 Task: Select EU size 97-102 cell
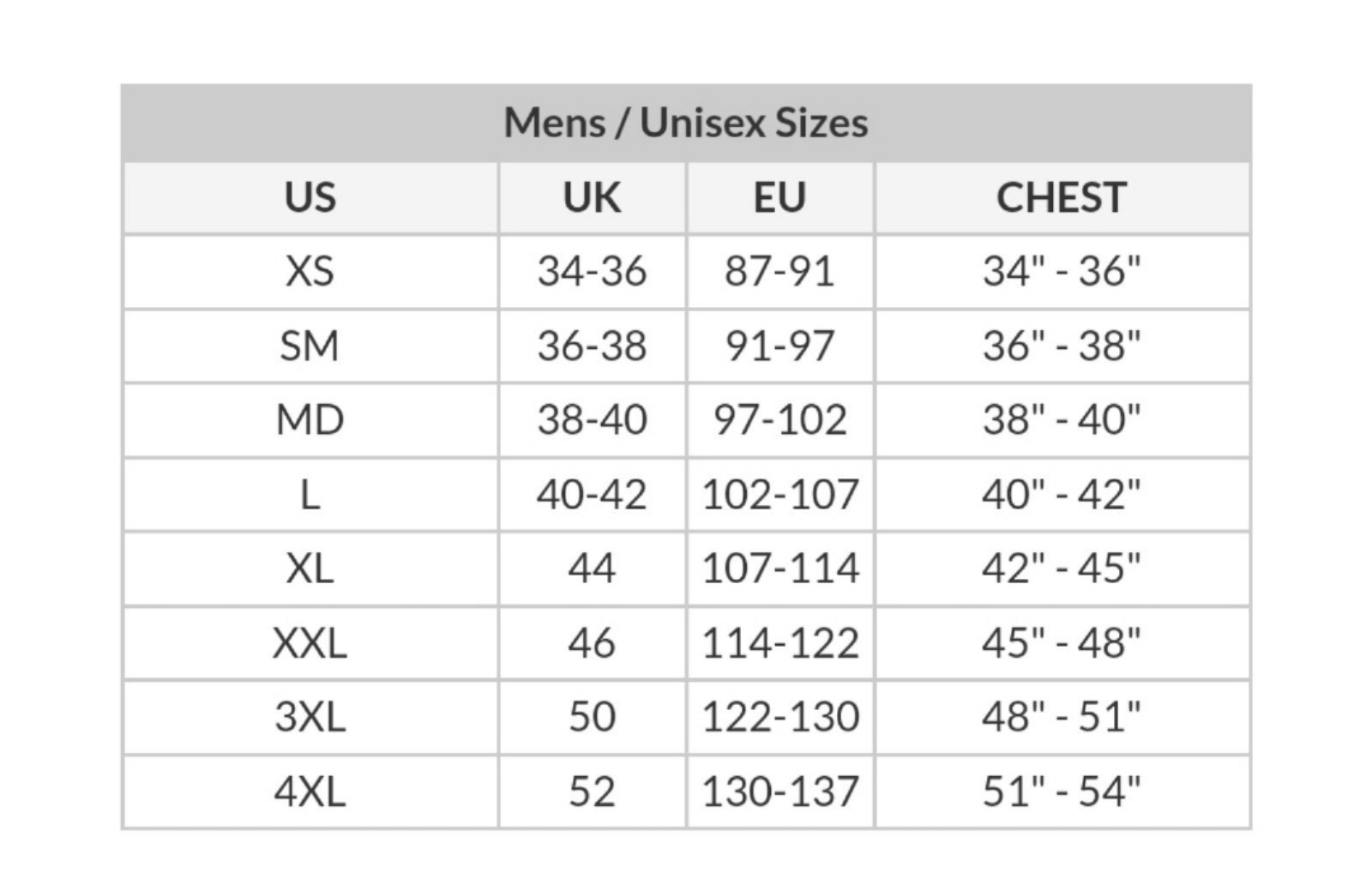point(779,420)
